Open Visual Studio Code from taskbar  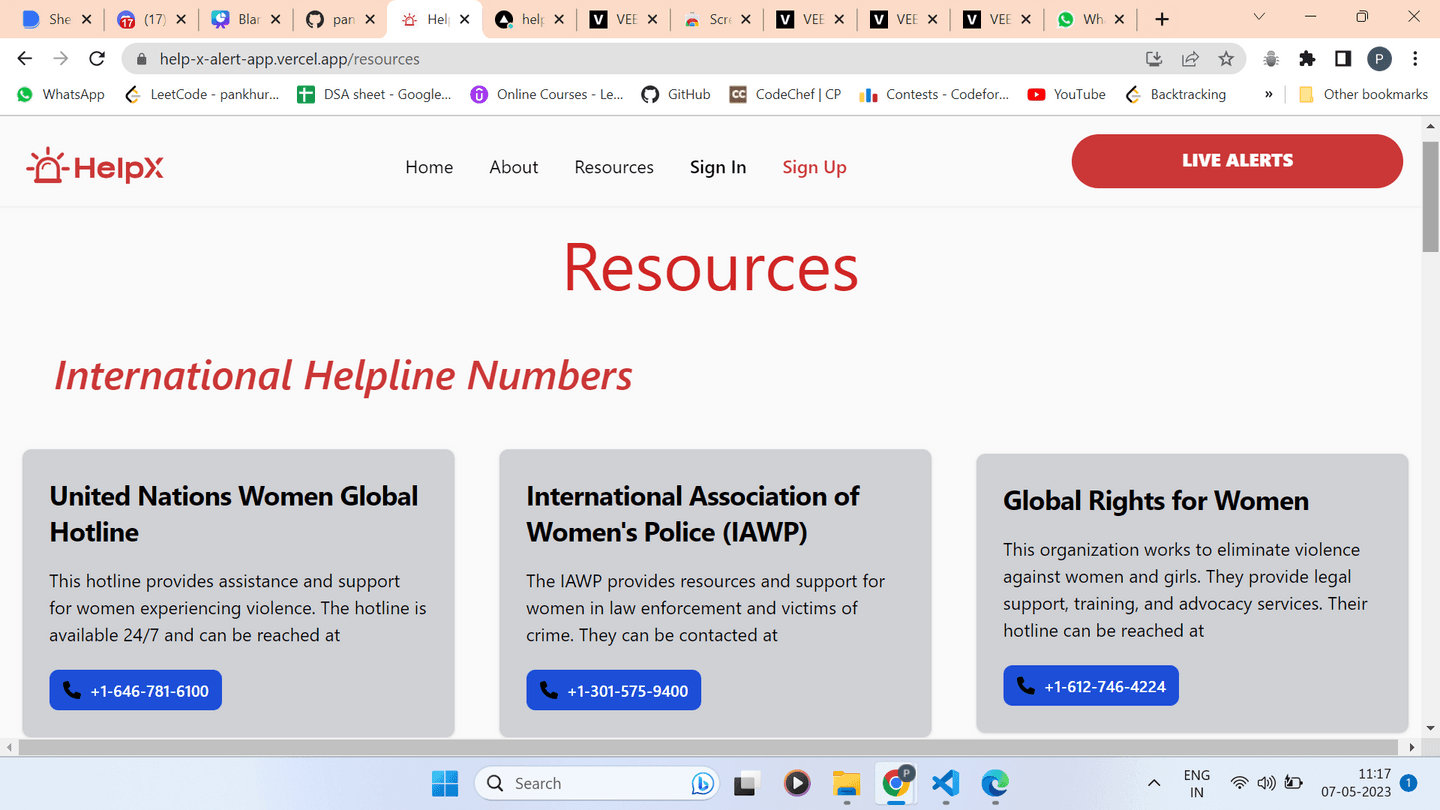coord(945,783)
